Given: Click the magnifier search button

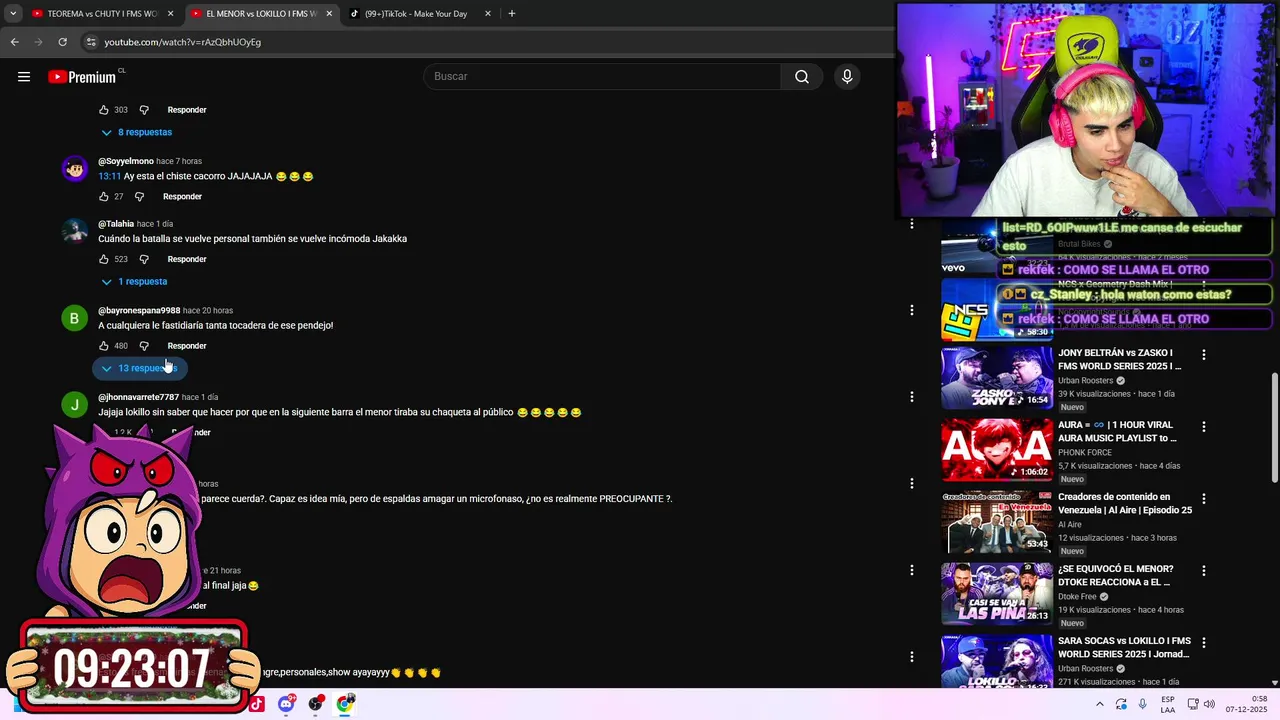Looking at the screenshot, I should tap(802, 77).
